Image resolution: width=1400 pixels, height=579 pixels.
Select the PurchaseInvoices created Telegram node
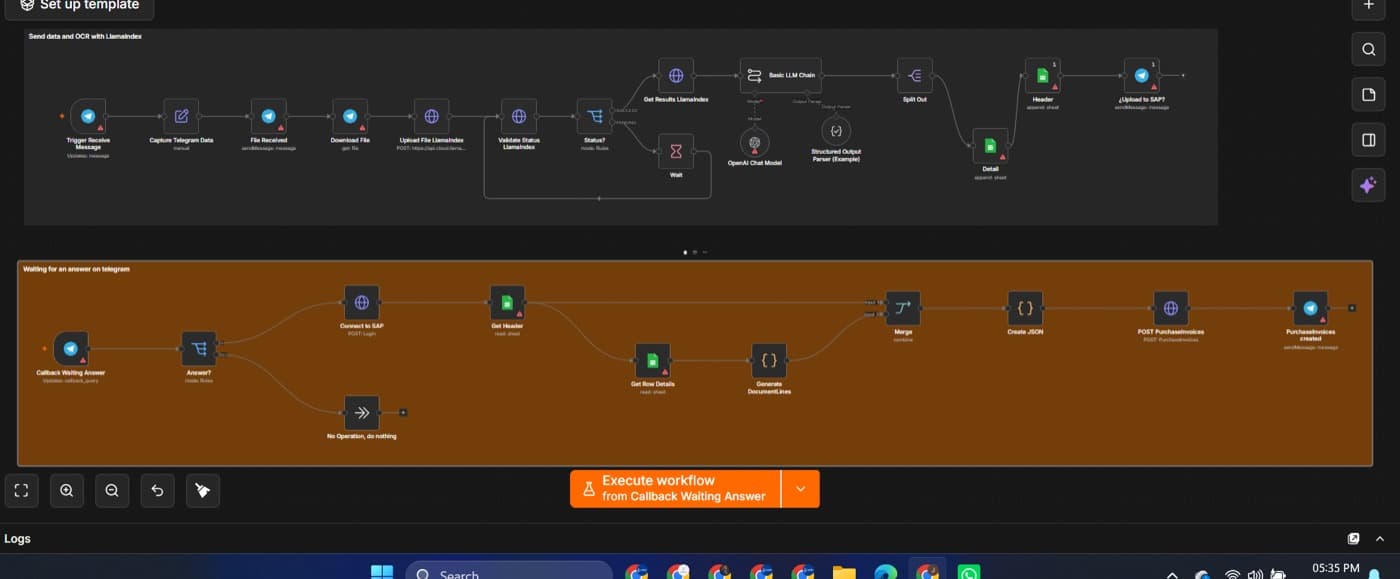[x=1310, y=308]
